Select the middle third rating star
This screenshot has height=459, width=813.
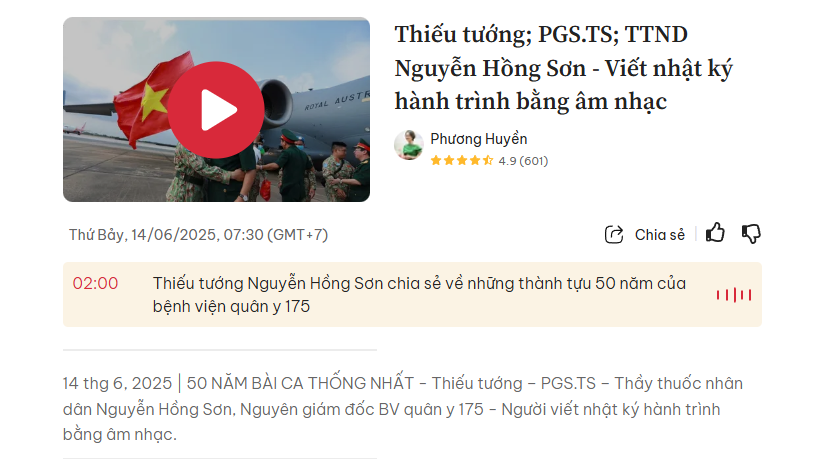[x=462, y=161]
